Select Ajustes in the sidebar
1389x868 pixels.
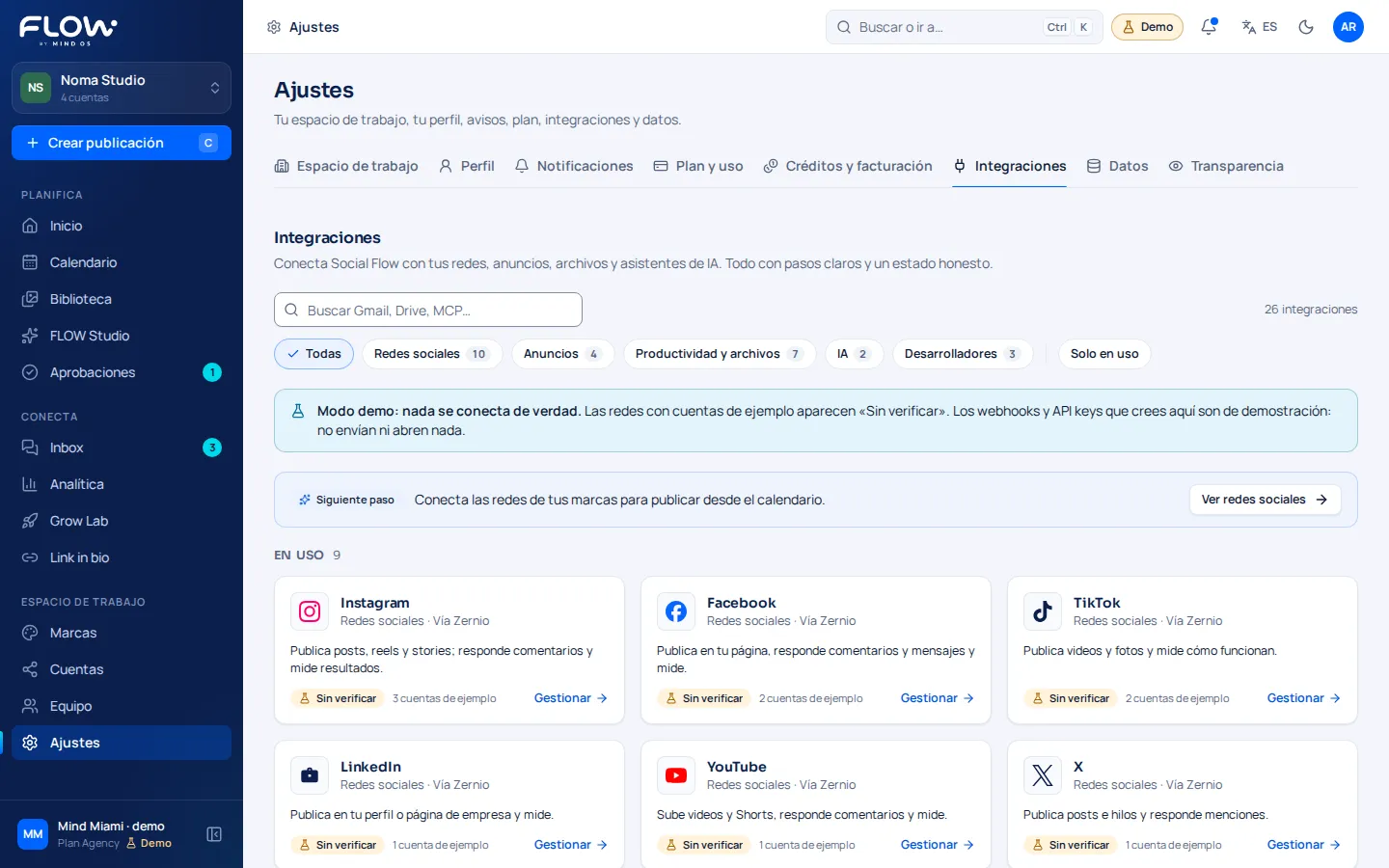click(x=122, y=743)
